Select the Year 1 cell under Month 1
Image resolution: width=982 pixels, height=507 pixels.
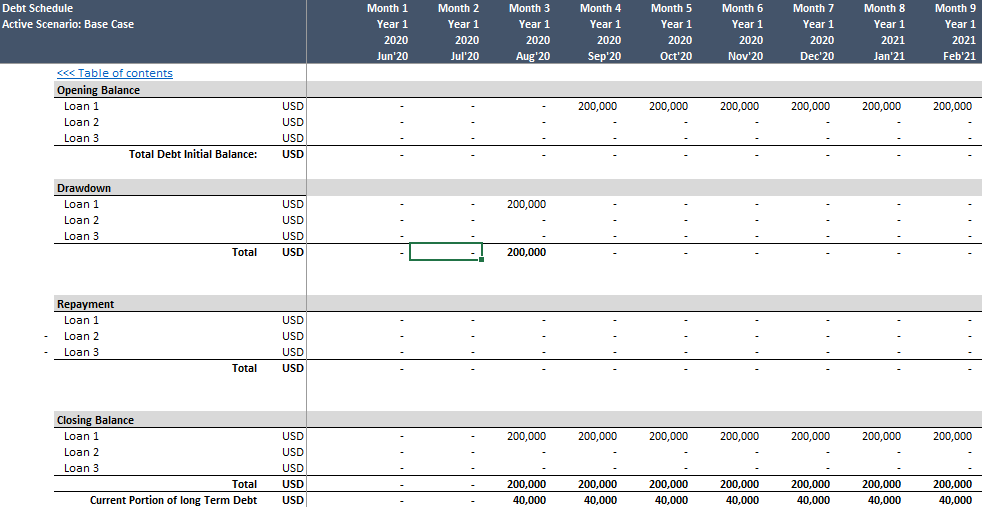tap(392, 24)
